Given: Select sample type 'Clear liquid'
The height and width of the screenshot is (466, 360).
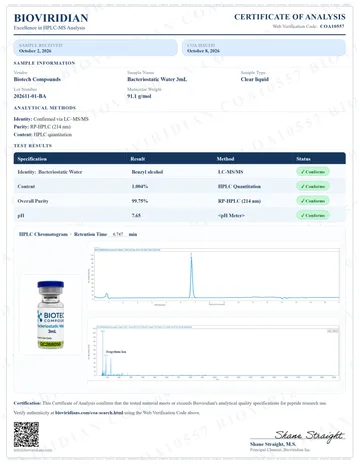Looking at the screenshot, I should click(x=255, y=79).
